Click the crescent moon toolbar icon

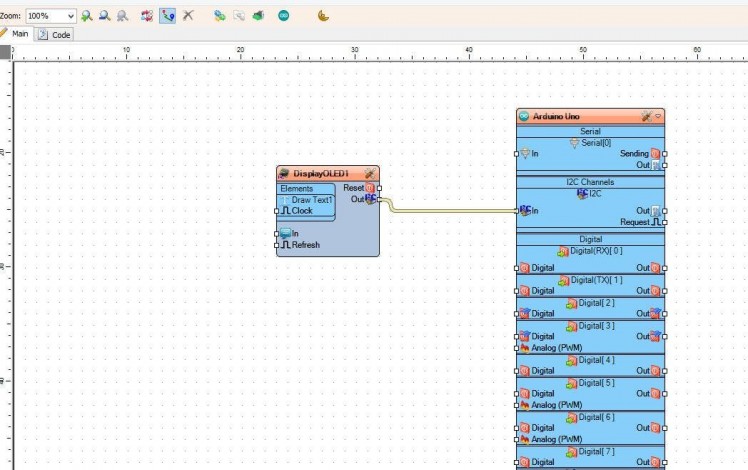click(323, 16)
